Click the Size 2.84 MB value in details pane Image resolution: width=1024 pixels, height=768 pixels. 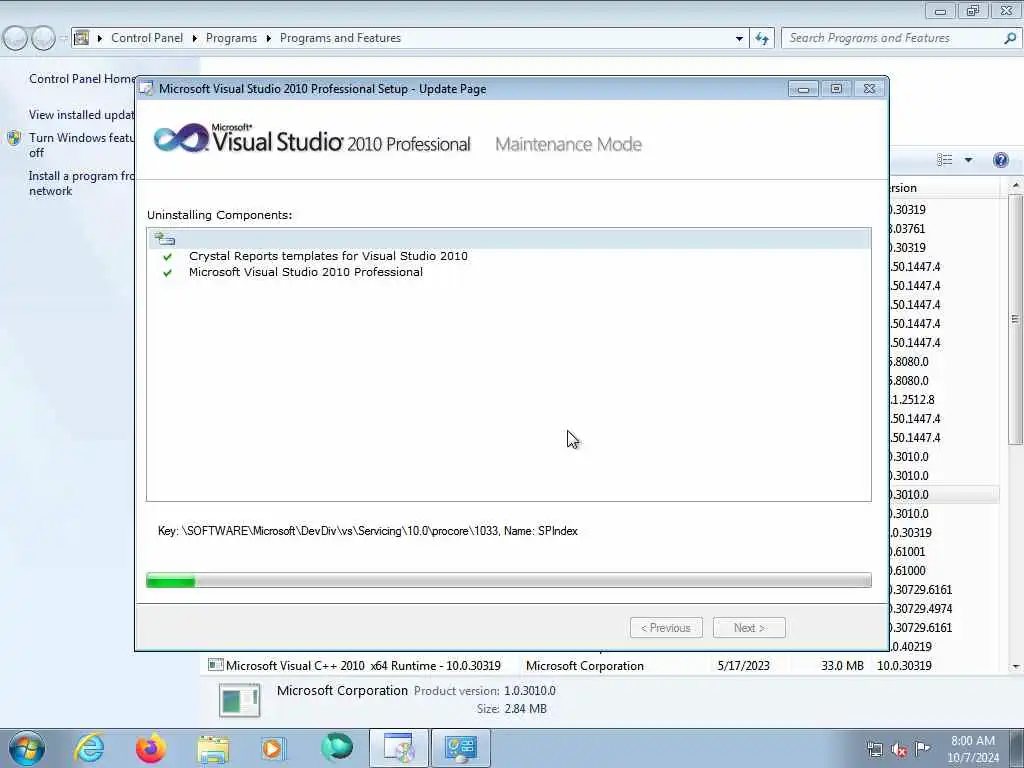pyautogui.click(x=526, y=709)
